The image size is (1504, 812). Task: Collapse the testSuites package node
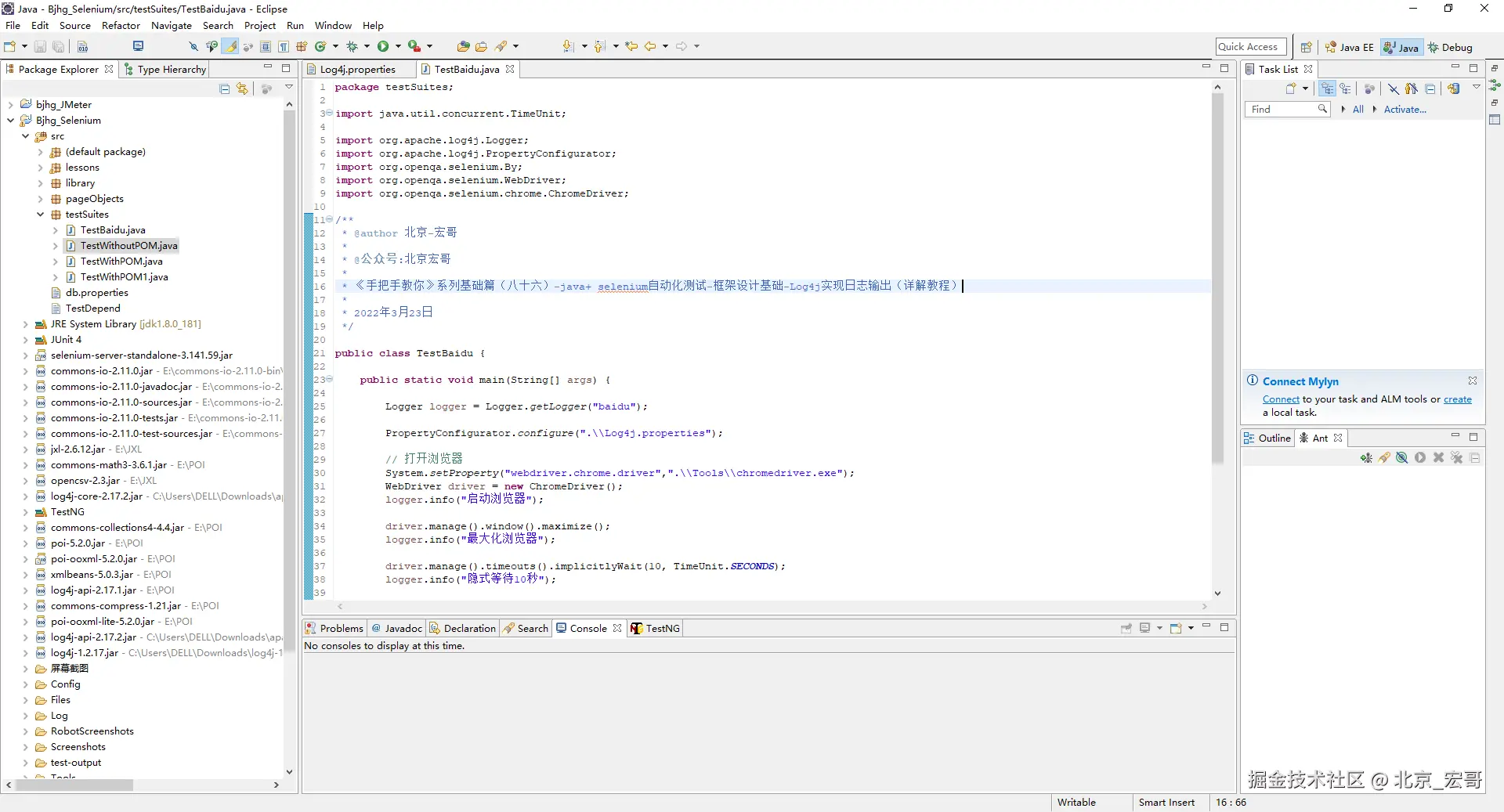pyautogui.click(x=41, y=215)
